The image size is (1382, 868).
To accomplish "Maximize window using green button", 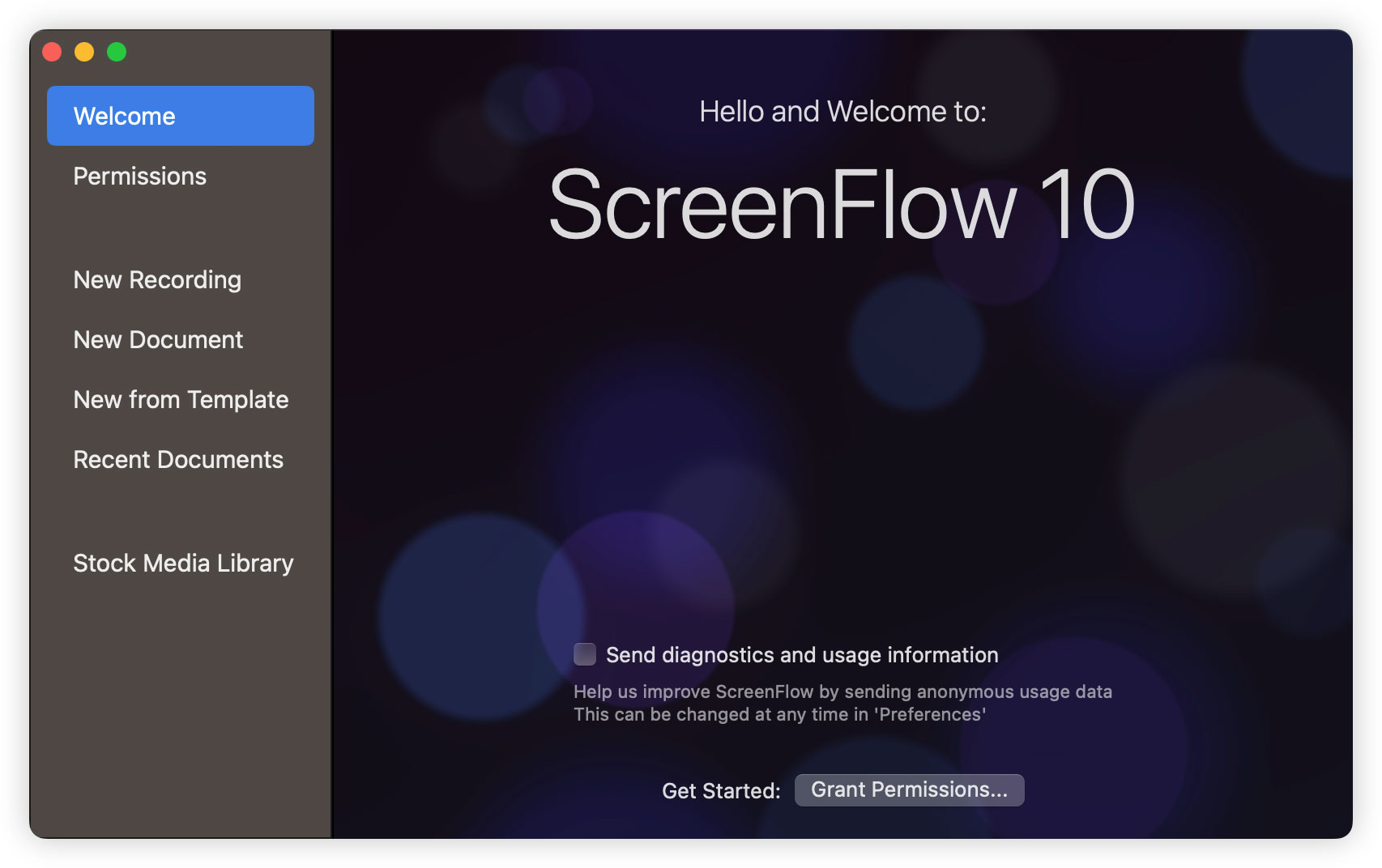I will [x=117, y=52].
